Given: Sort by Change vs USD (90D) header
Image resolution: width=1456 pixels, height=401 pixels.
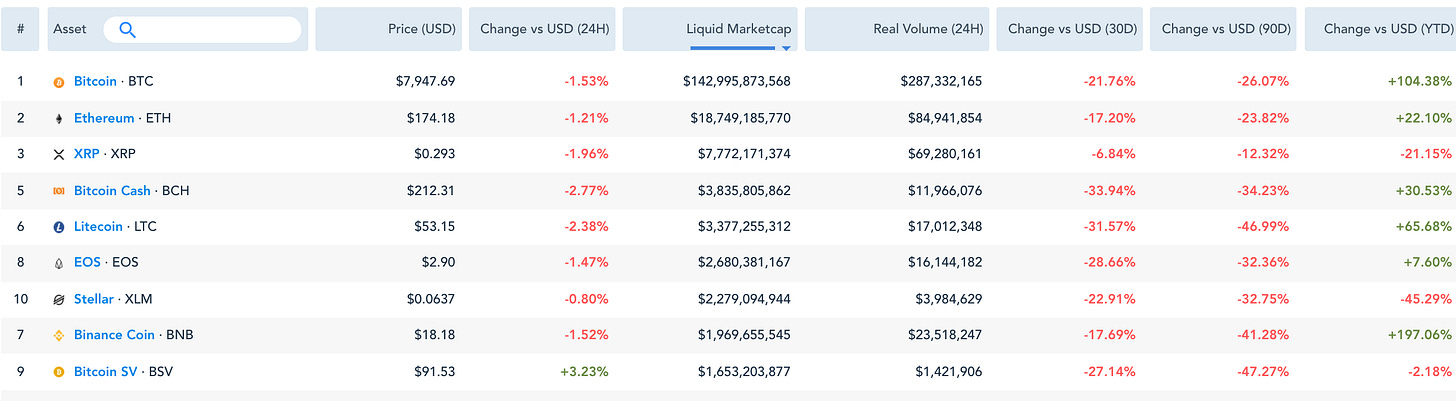Looking at the screenshot, I should 1225,29.
